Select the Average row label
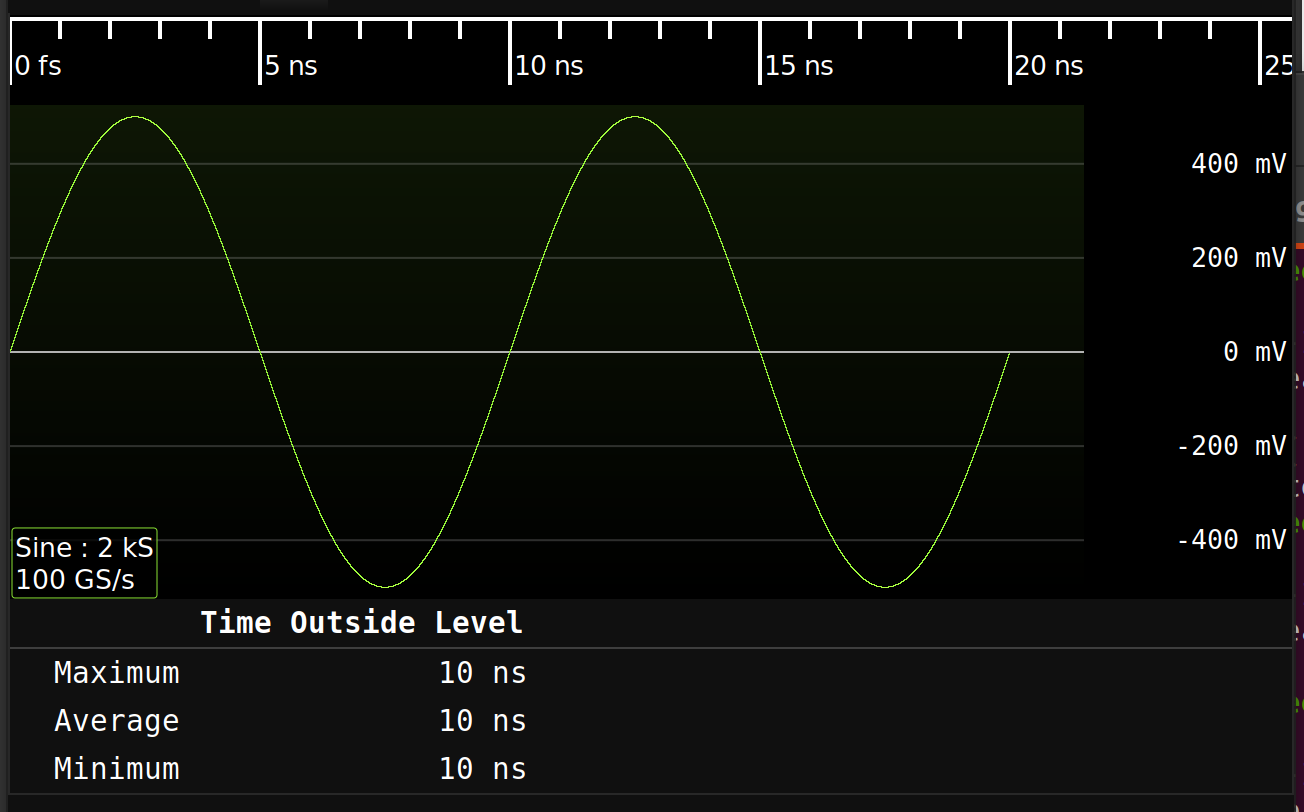Image resolution: width=1304 pixels, height=812 pixels. [117, 721]
